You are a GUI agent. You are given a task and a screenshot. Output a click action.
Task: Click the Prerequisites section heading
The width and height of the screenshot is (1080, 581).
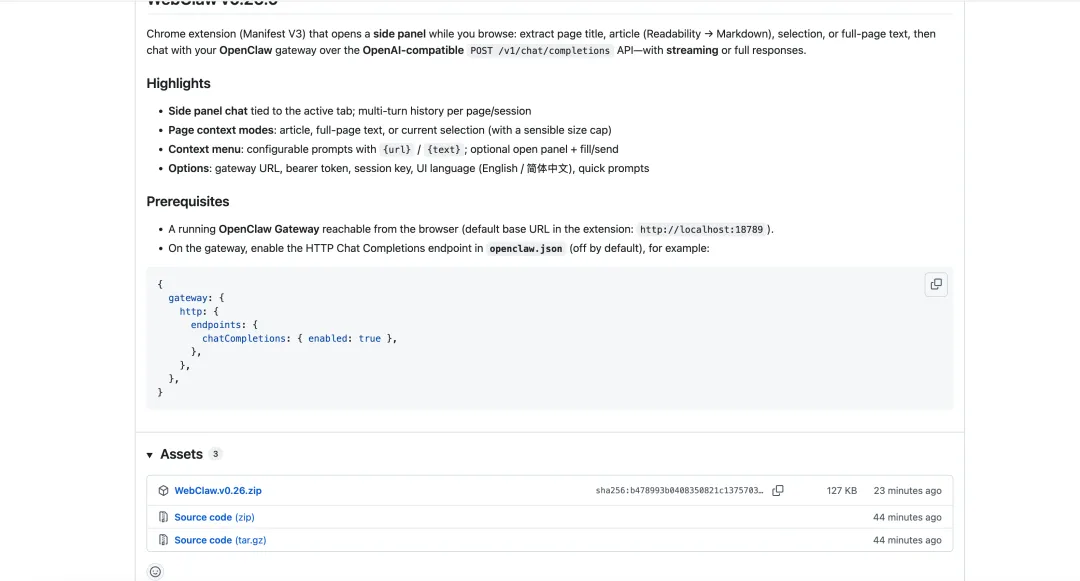(x=188, y=201)
